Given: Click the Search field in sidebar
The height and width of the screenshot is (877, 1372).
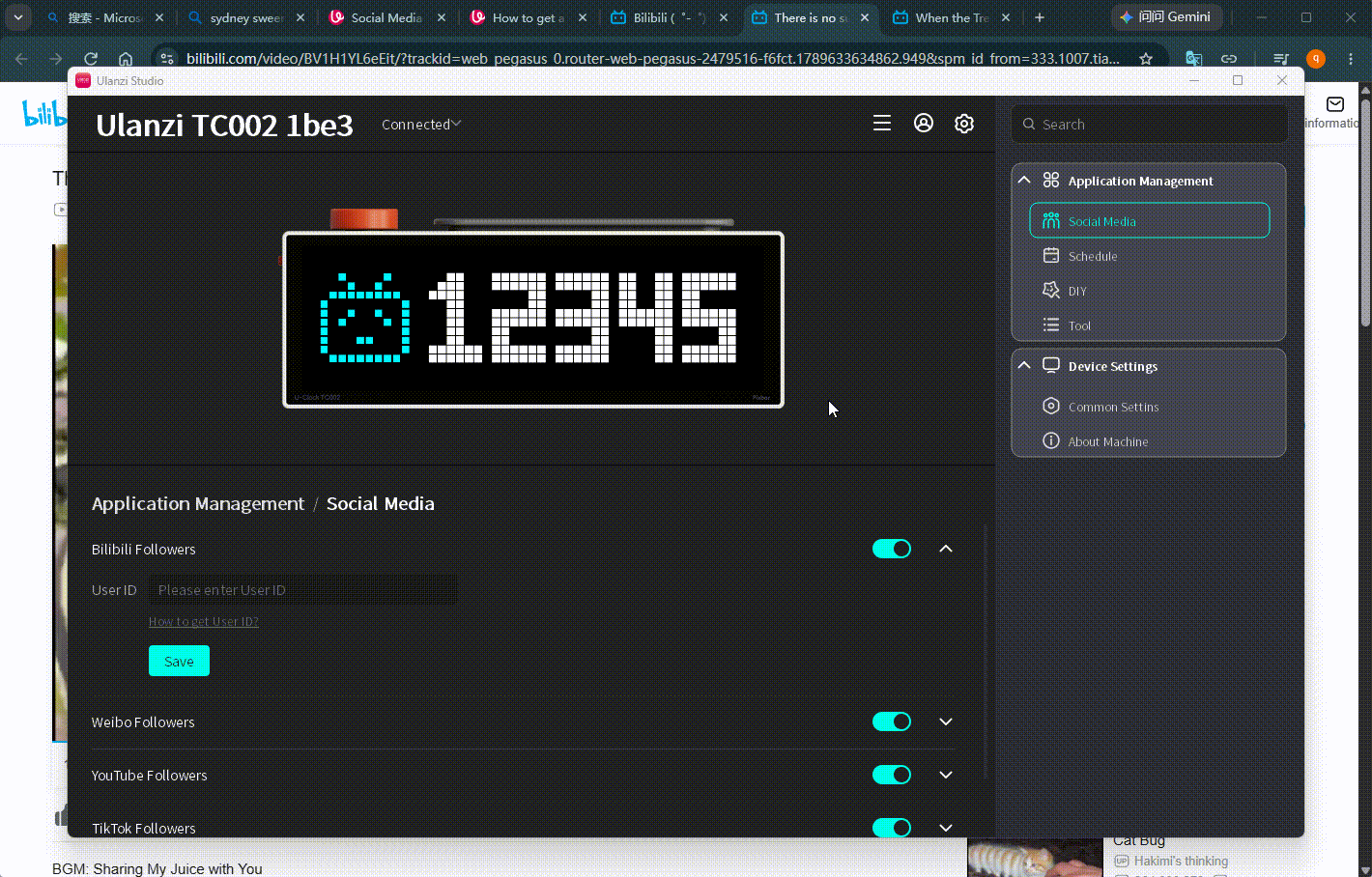Looking at the screenshot, I should (1150, 125).
